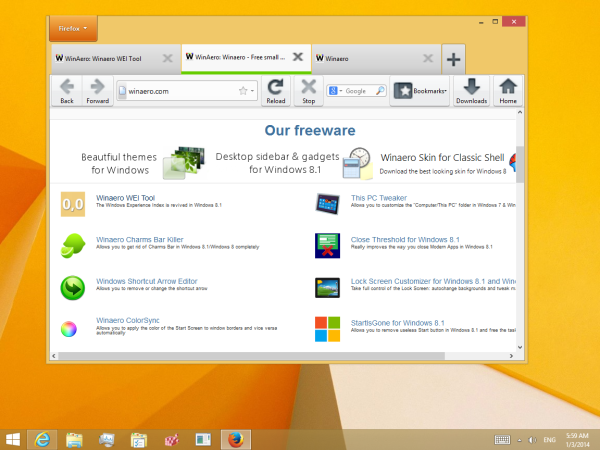
Task: Click the ENG language indicator
Action: tap(549, 440)
